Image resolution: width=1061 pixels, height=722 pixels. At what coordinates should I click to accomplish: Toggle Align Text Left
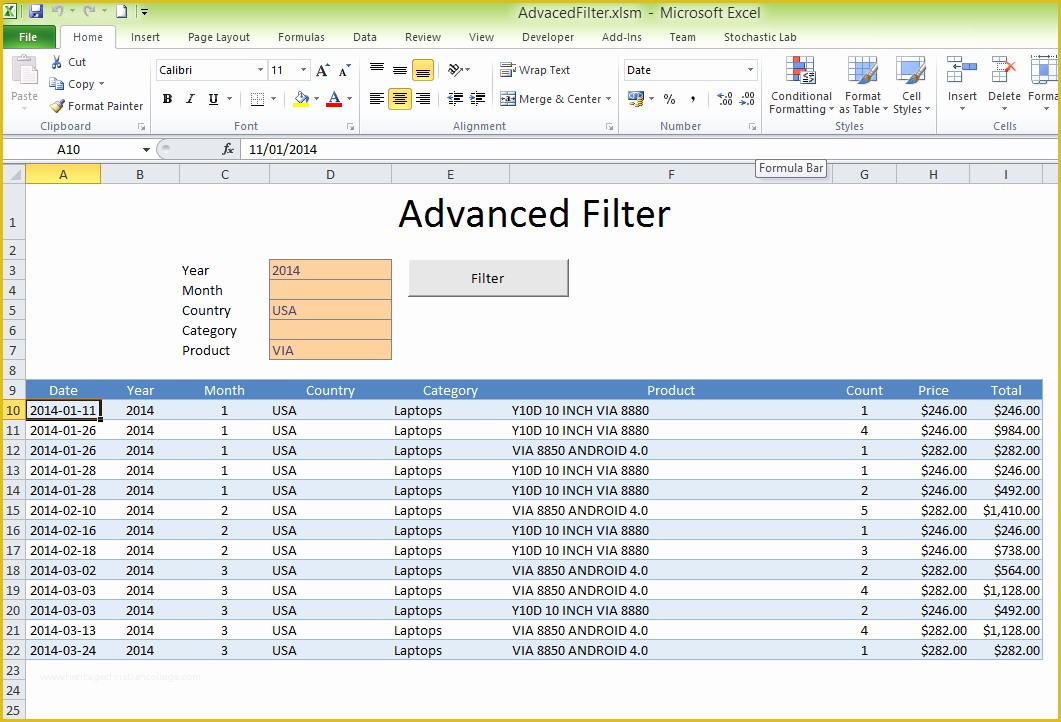point(377,99)
